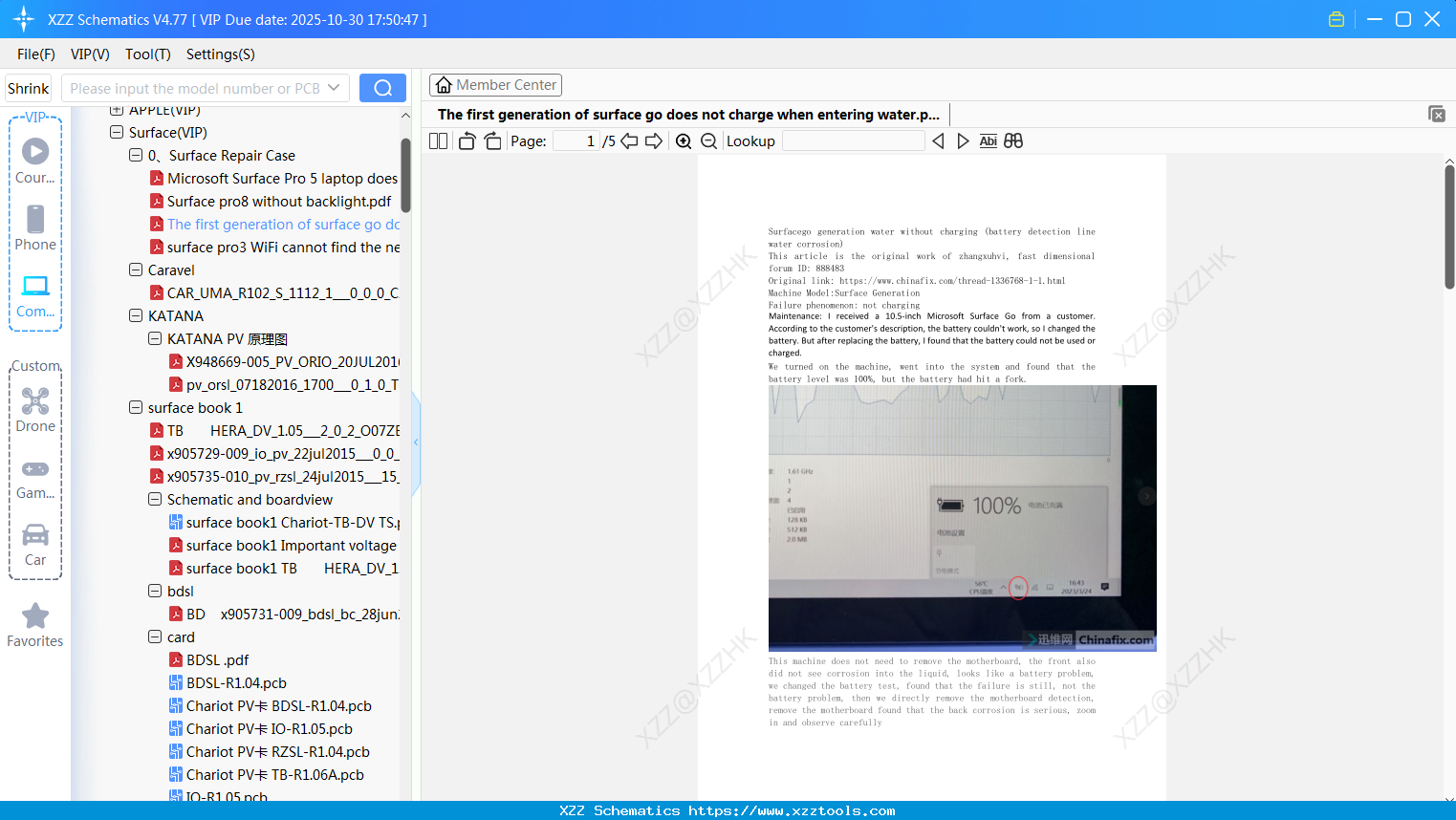
Task: Click the panel splitter collapse handle
Action: pos(416,442)
